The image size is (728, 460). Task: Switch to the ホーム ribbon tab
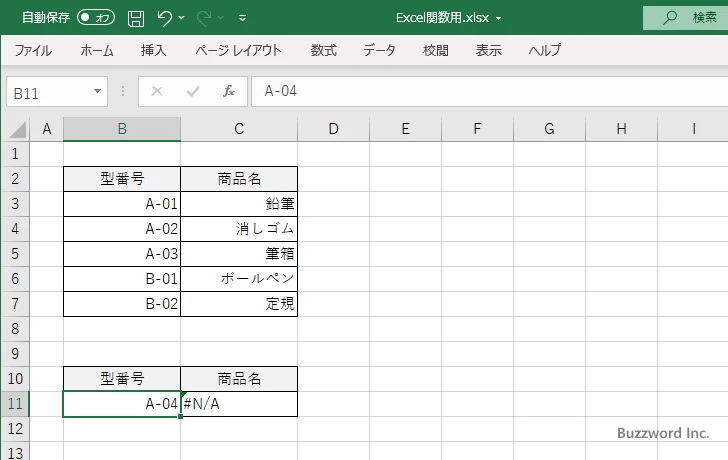click(97, 50)
